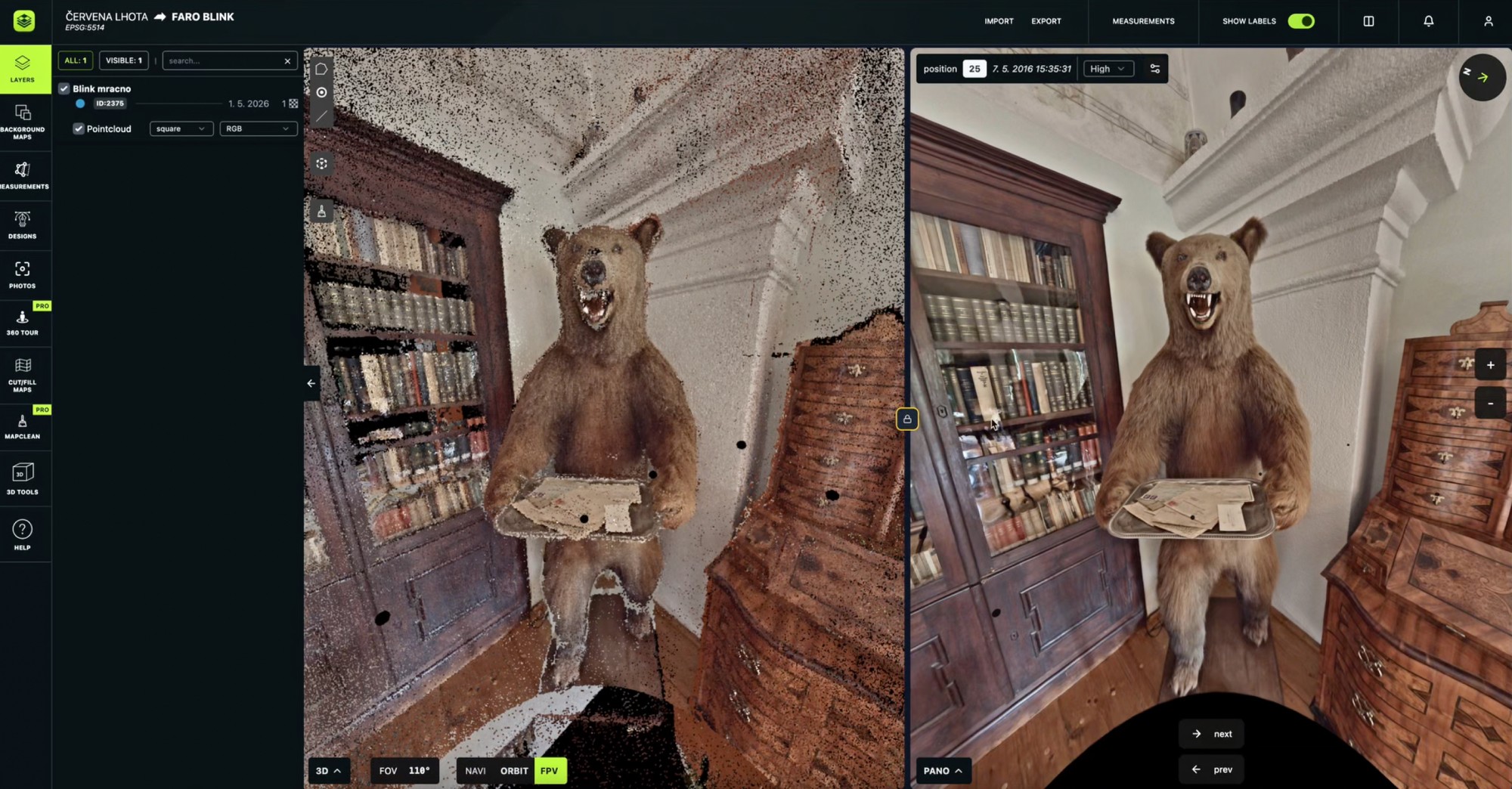The image size is (1512, 789).
Task: Switch to ORBIT navigation mode
Action: point(514,771)
